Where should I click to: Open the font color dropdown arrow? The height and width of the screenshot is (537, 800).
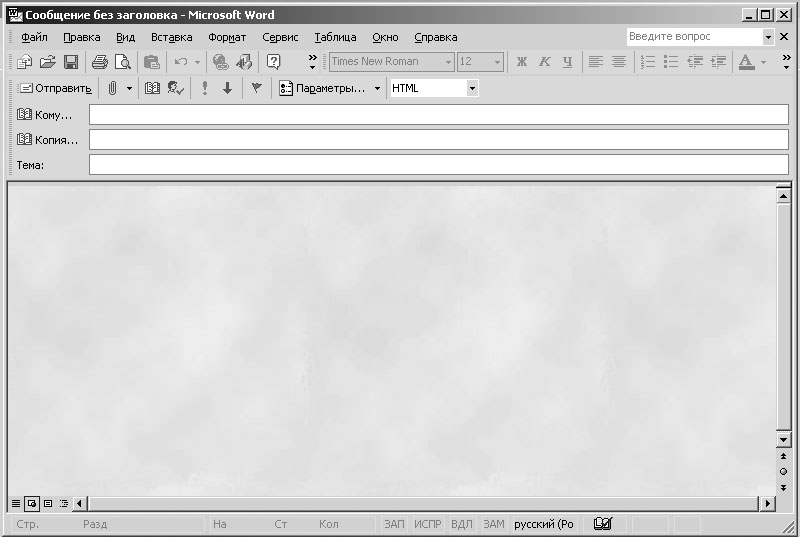[x=763, y=62]
